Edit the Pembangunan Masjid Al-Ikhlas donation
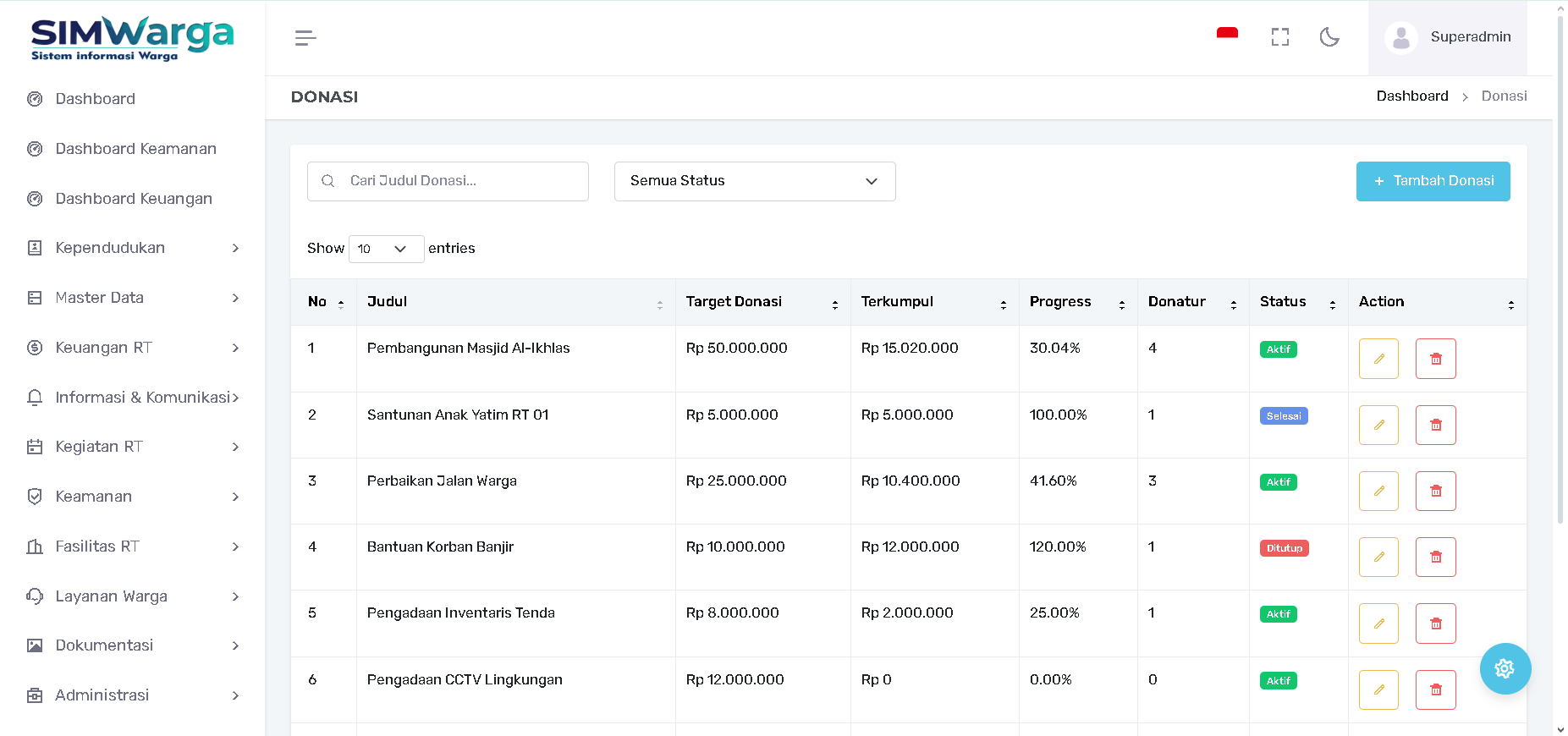 1378,359
